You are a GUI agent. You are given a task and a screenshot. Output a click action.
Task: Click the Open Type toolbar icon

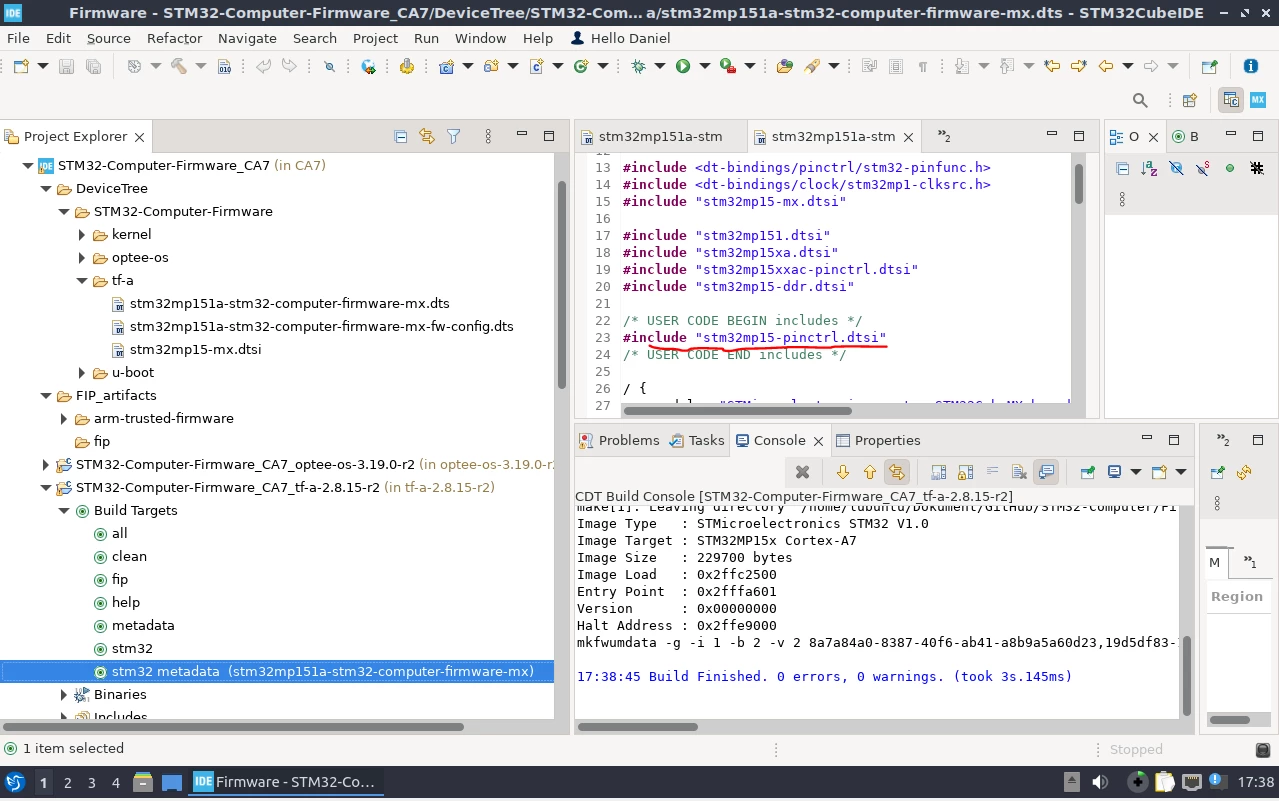click(x=783, y=66)
